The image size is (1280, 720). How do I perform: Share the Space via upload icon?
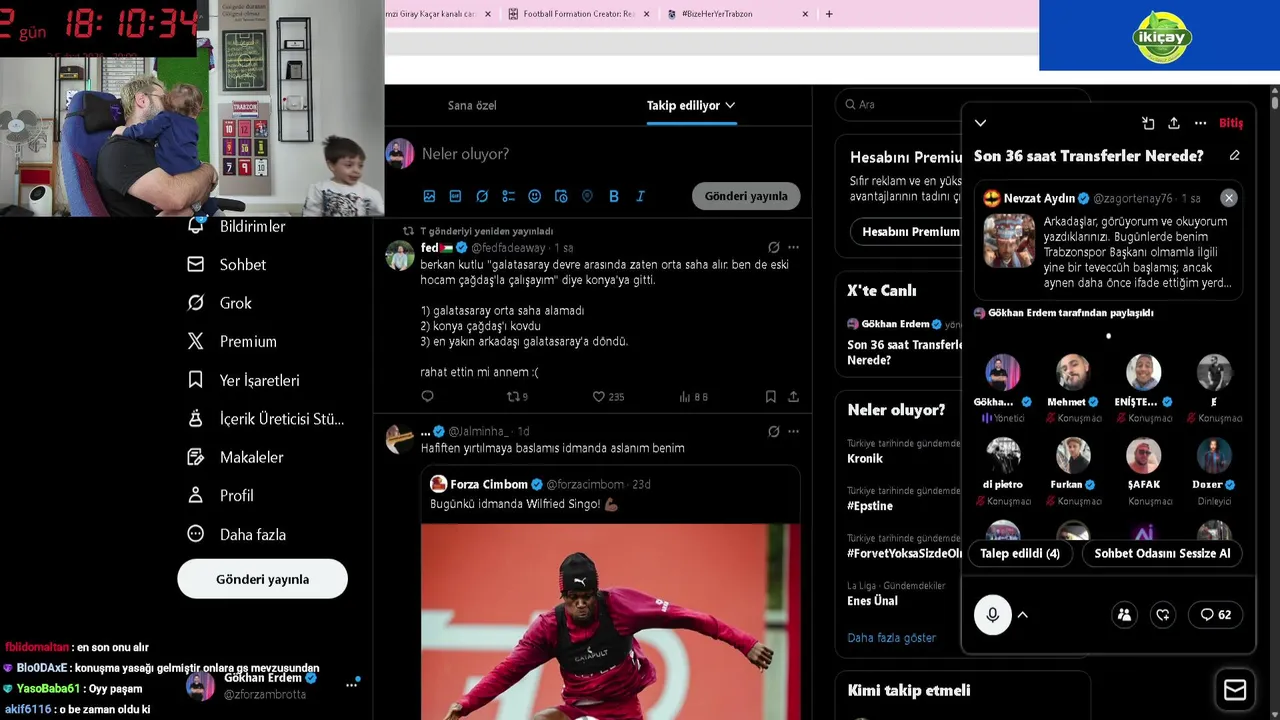point(1174,123)
